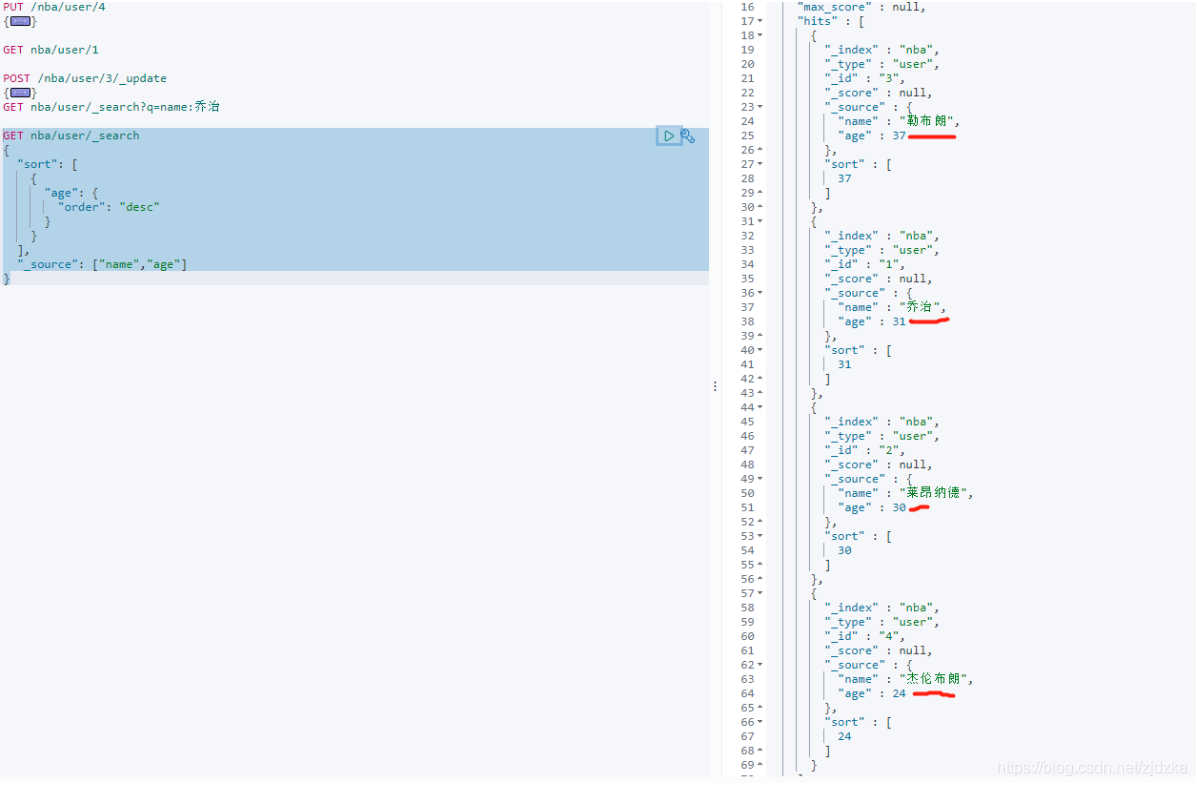Click the panel divider handle between editor and output
Image resolution: width=1197 pixels, height=786 pixels.
[x=715, y=387]
